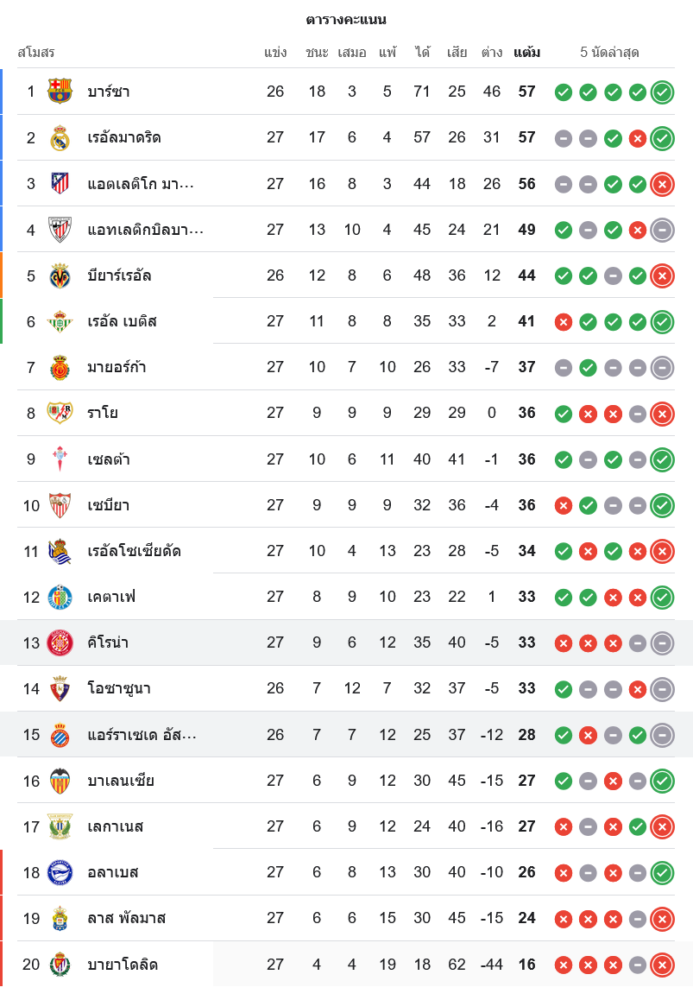
Task: Click the Real Betis crest icon
Action: point(60,322)
